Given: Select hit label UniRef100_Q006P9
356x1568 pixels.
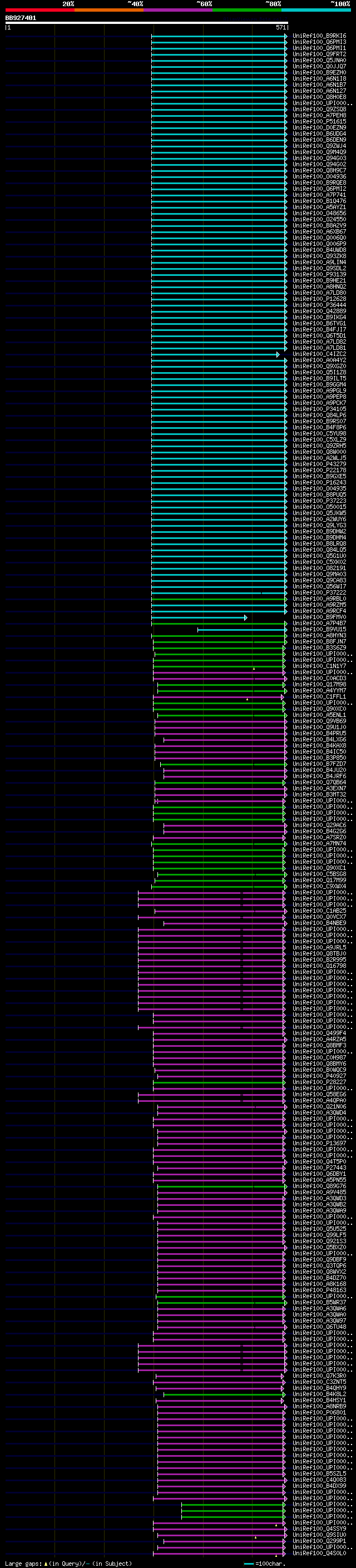Looking at the screenshot, I should click(x=319, y=244).
